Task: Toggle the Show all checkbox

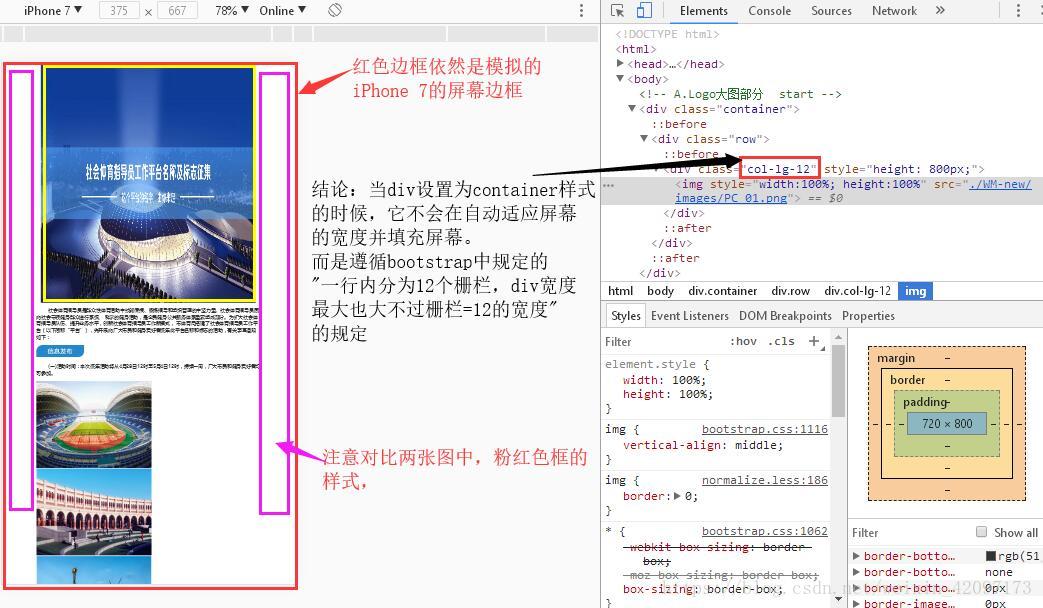Action: 981,532
